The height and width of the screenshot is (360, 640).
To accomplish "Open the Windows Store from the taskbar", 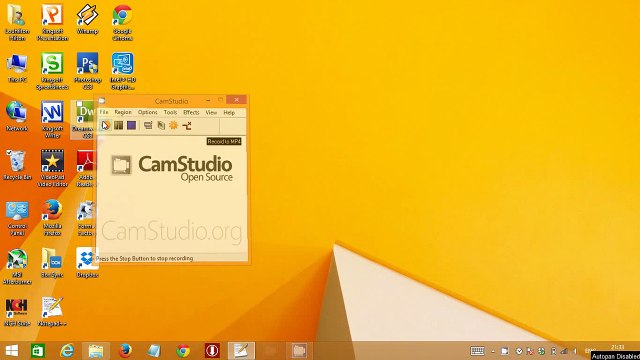I will coord(38,351).
